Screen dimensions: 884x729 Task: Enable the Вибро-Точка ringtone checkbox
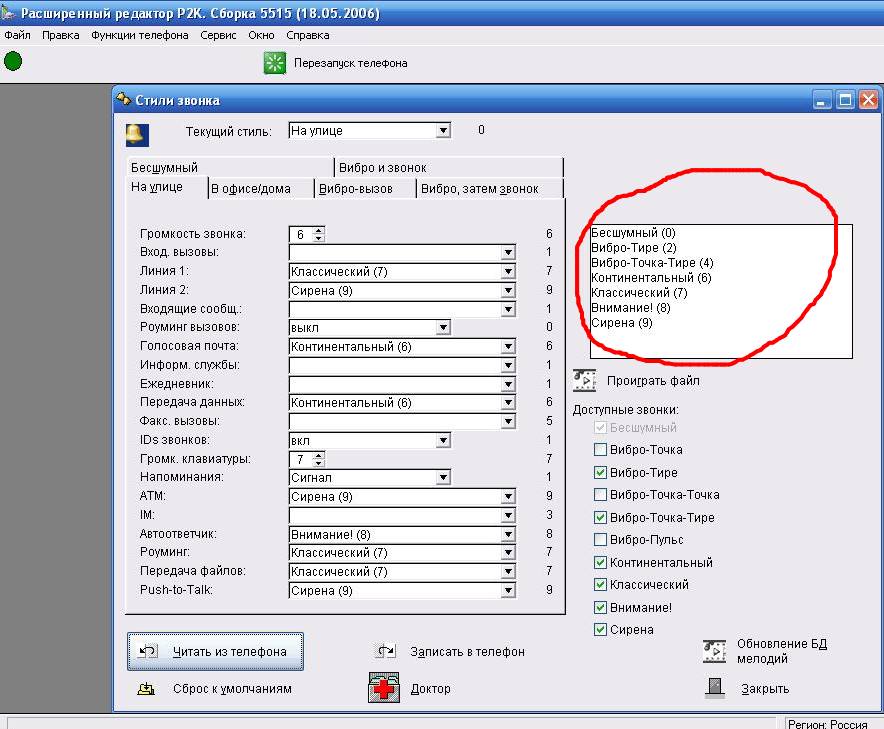tap(600, 449)
